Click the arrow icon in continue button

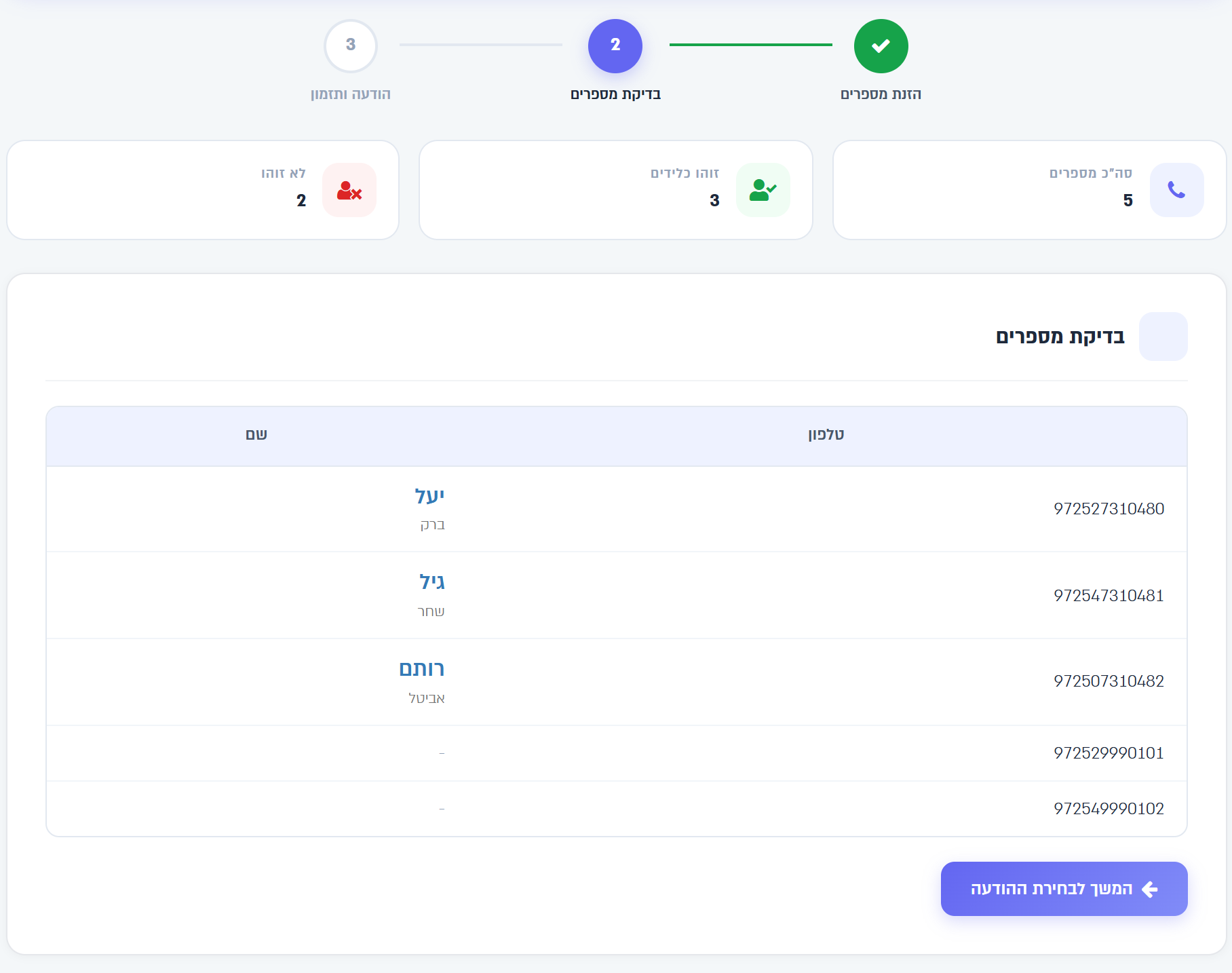pyautogui.click(x=1150, y=890)
